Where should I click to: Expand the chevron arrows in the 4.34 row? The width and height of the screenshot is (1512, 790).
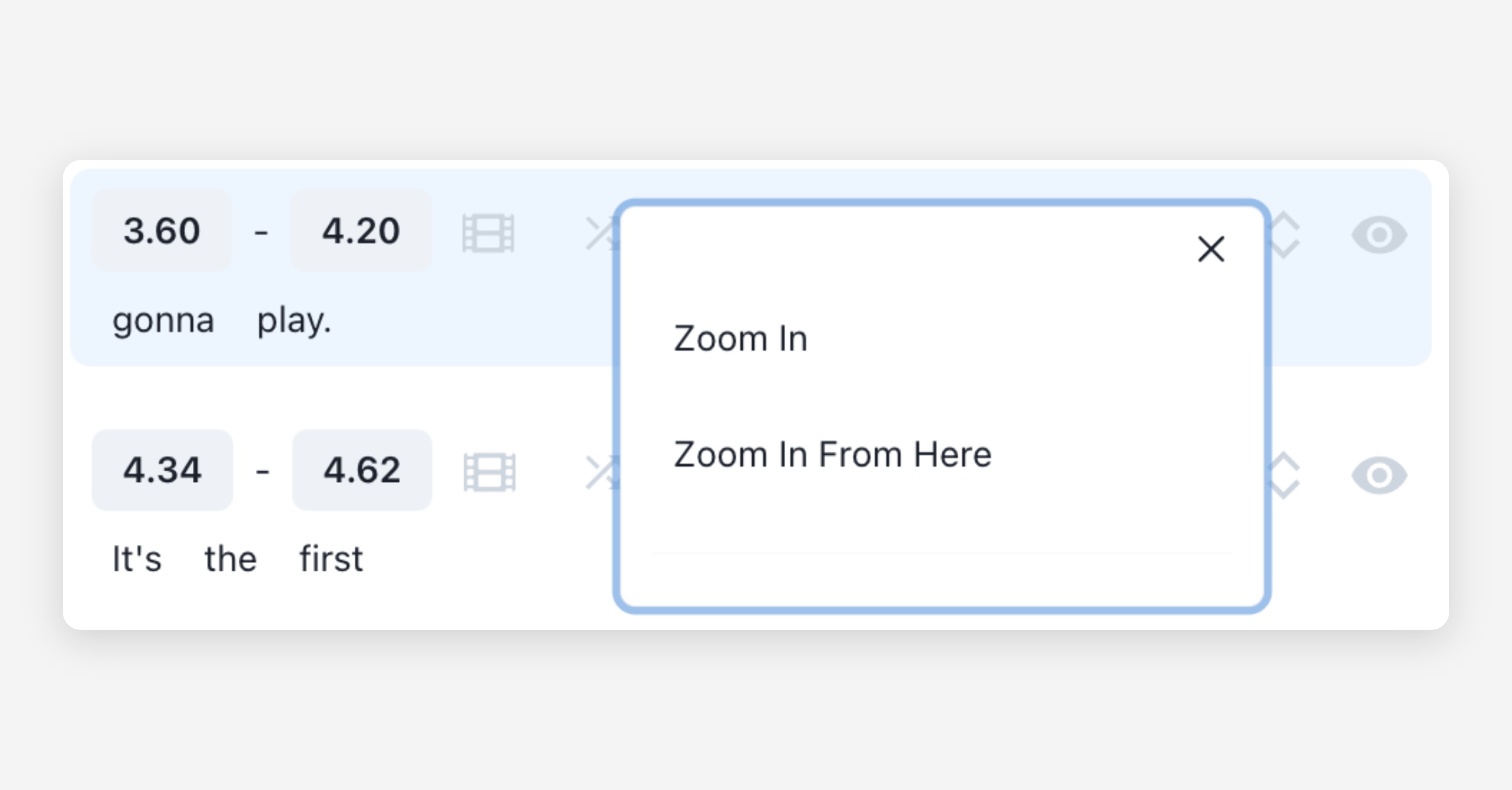tap(1285, 475)
